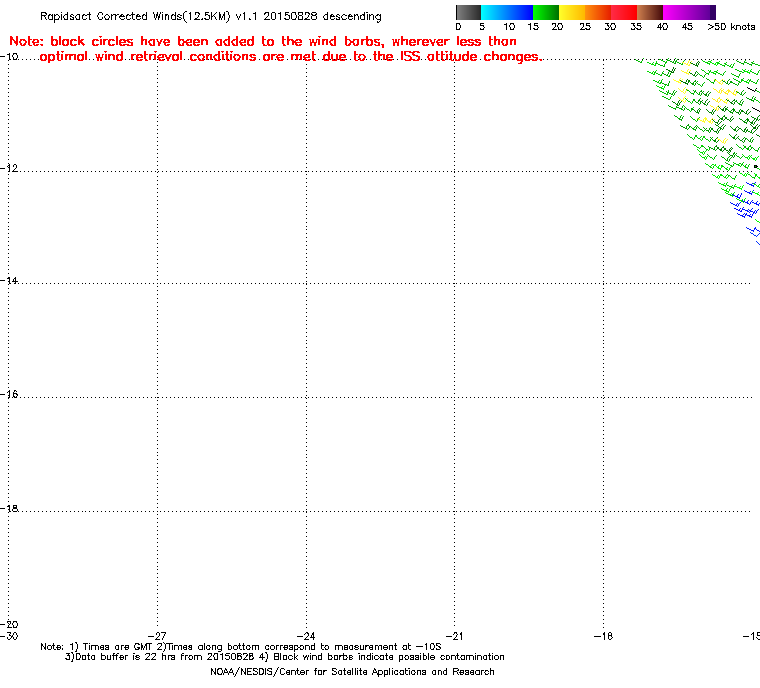Click the -24 longitude axis label
This screenshot has width=760, height=688.
306,636
